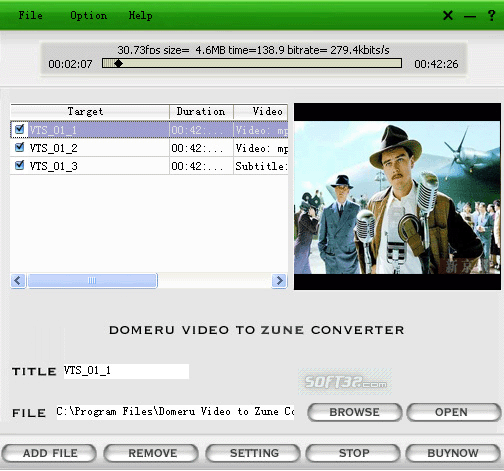This screenshot has height=471, width=504.
Task: Open the SETTING dialog
Action: click(253, 453)
